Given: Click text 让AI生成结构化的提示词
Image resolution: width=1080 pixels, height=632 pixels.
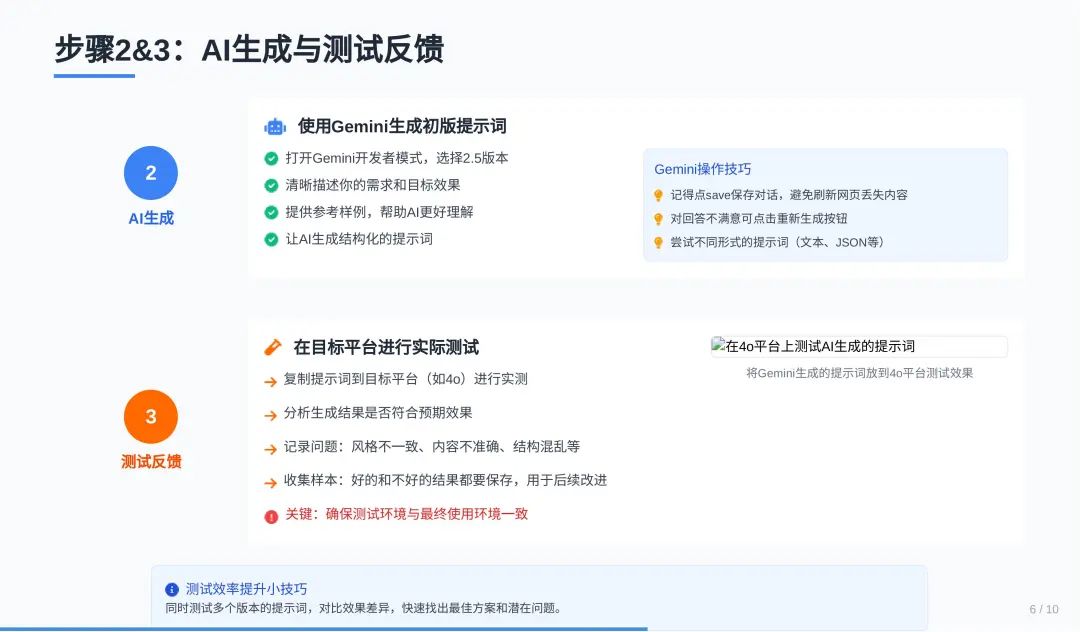Looking at the screenshot, I should click(359, 238).
